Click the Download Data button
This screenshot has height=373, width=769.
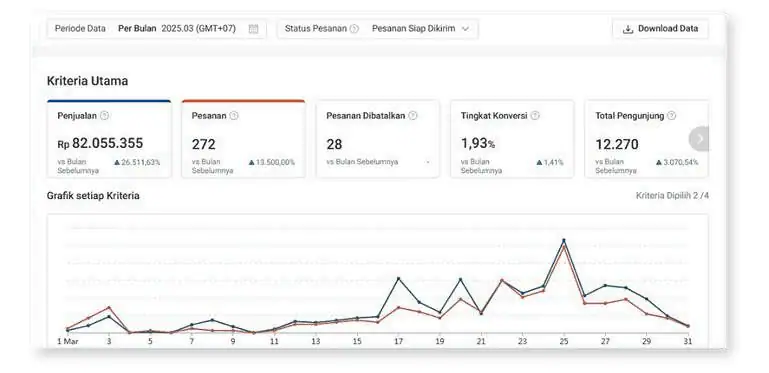[x=660, y=29]
